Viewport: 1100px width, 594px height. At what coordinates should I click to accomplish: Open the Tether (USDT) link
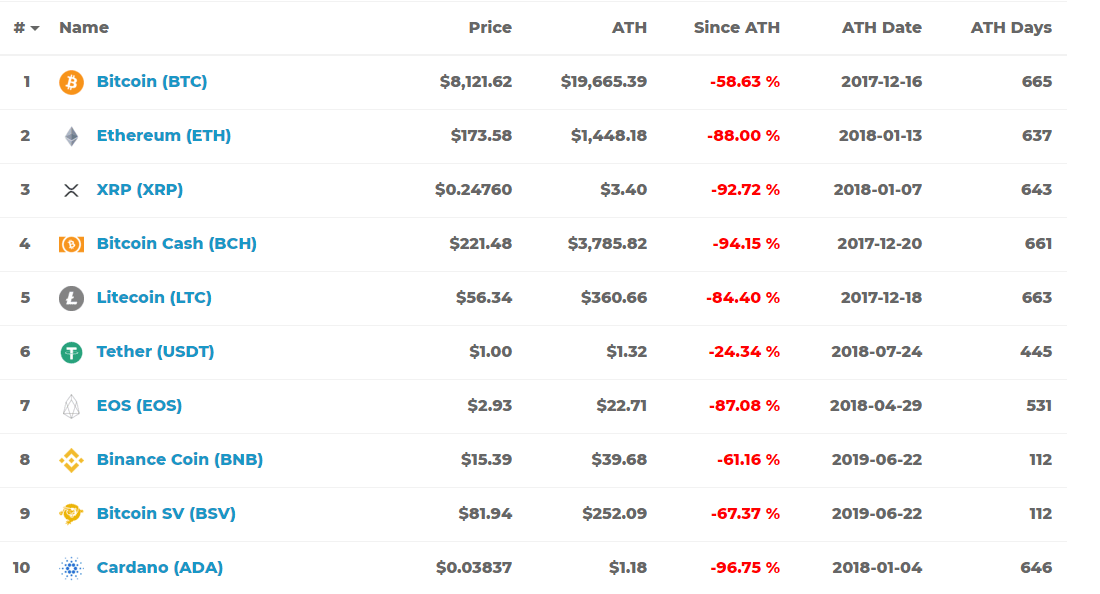tap(155, 351)
